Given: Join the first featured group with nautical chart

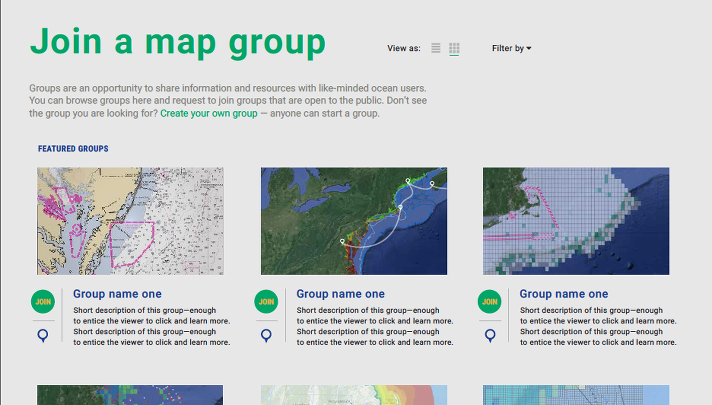Looking at the screenshot, I should click(x=43, y=301).
